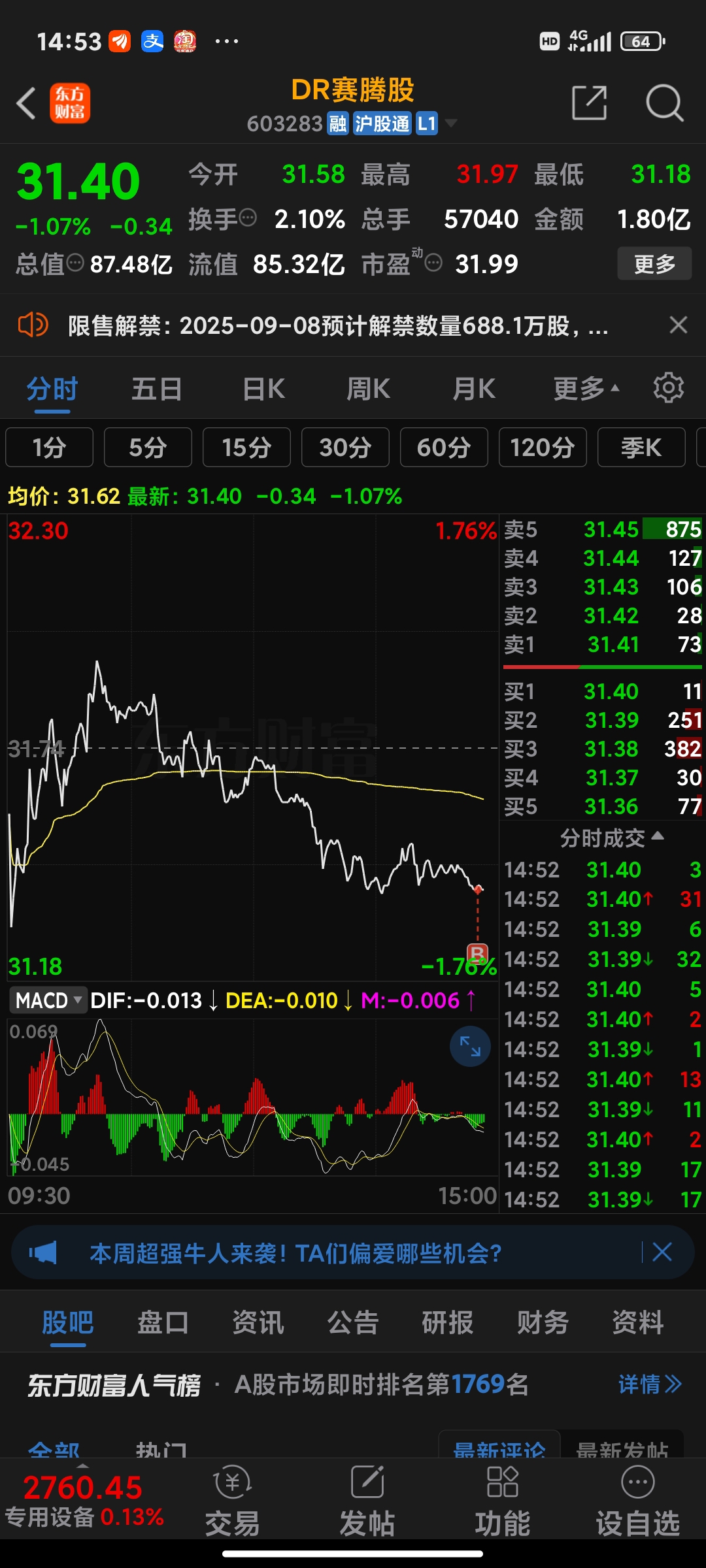Tap the back arrow icon
Viewport: 706px width, 1568px height.
click(26, 103)
